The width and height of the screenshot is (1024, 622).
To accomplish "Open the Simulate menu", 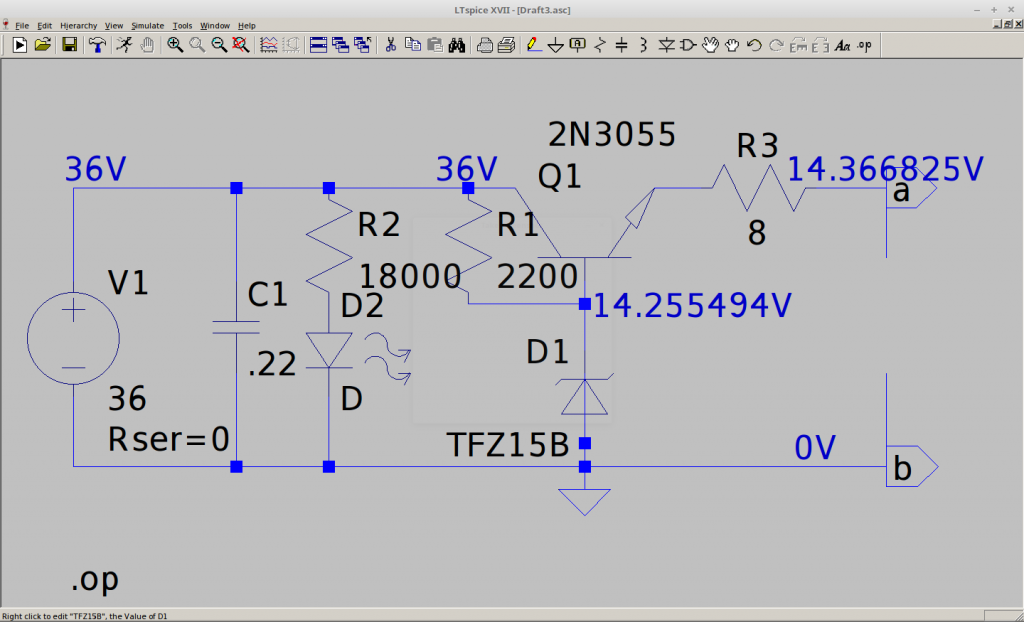I will pyautogui.click(x=147, y=25).
